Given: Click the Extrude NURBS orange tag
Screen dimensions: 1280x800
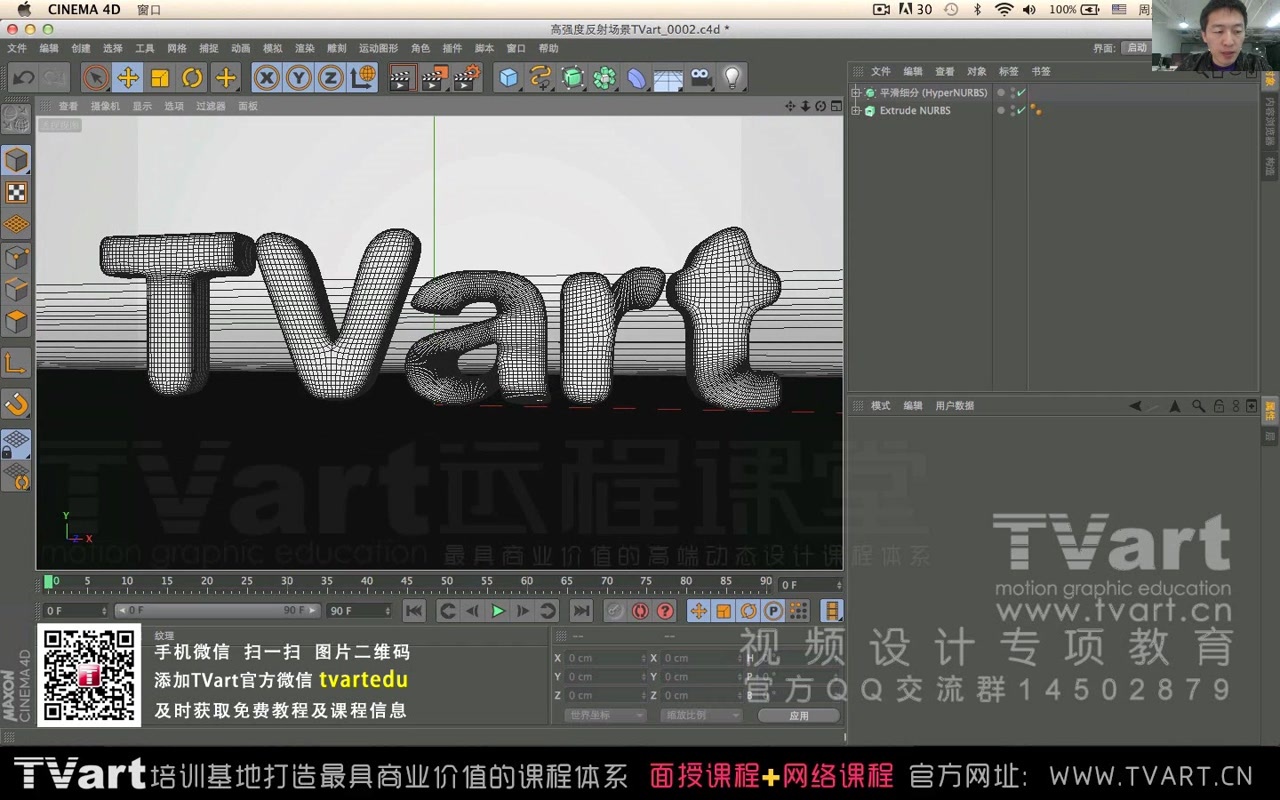Looking at the screenshot, I should pos(1037,111).
